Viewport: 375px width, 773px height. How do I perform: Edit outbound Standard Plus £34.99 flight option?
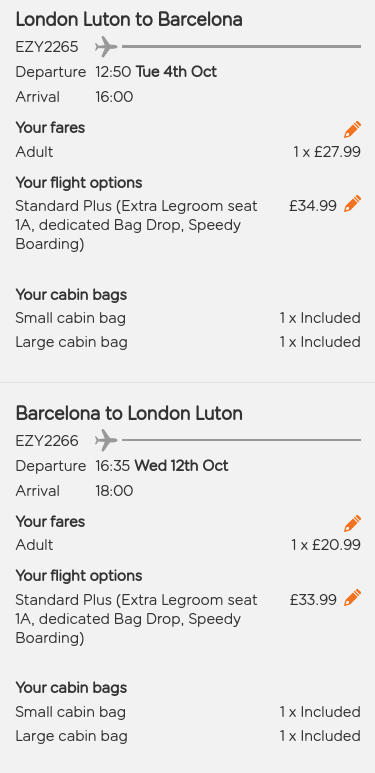[x=352, y=204]
